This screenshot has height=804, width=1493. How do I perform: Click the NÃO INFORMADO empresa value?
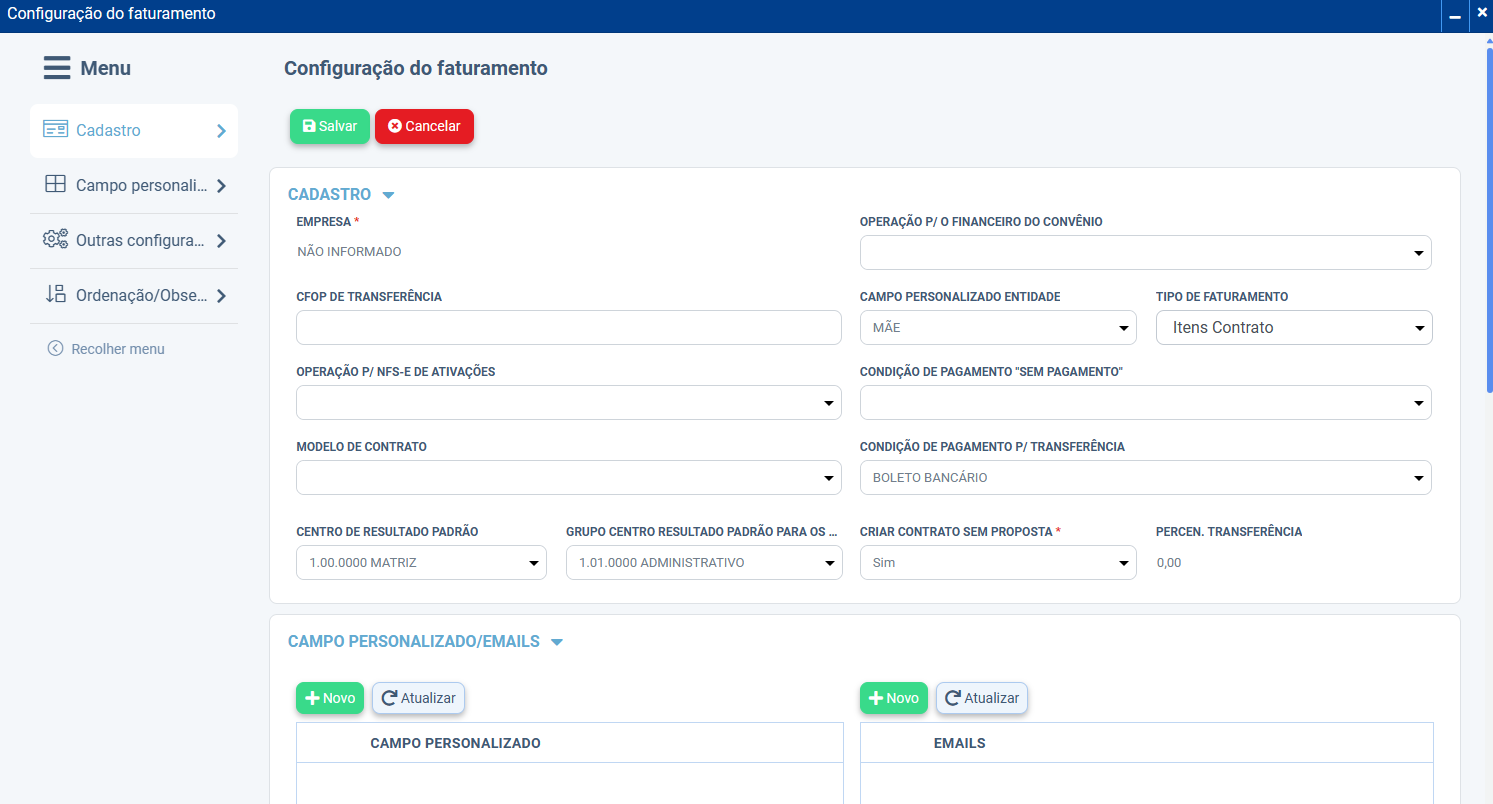[349, 252]
